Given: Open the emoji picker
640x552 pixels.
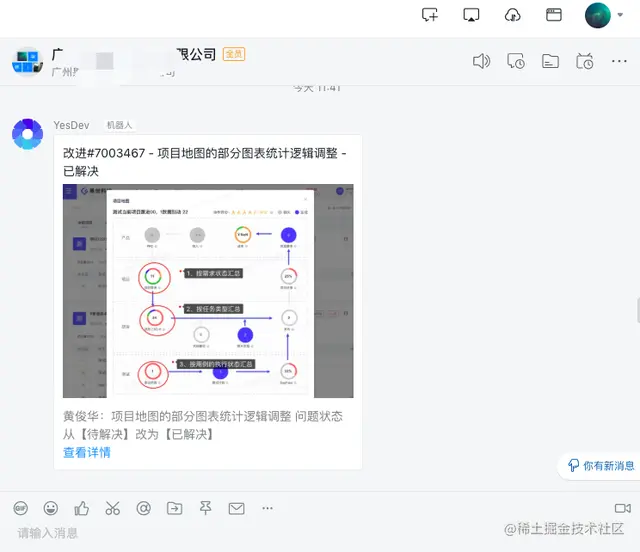Looking at the screenshot, I should coord(51,508).
